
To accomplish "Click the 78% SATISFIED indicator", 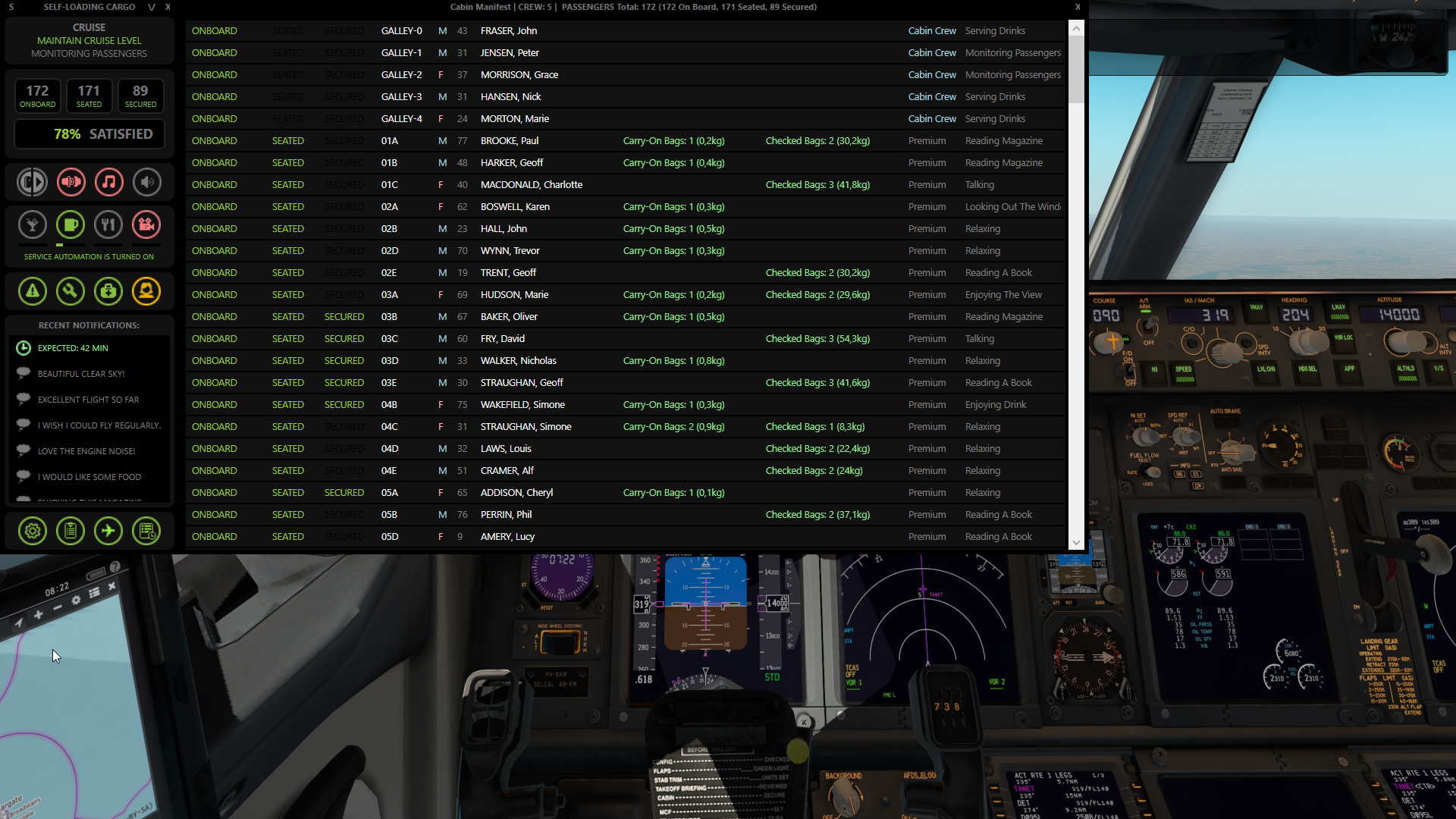I will point(89,134).
